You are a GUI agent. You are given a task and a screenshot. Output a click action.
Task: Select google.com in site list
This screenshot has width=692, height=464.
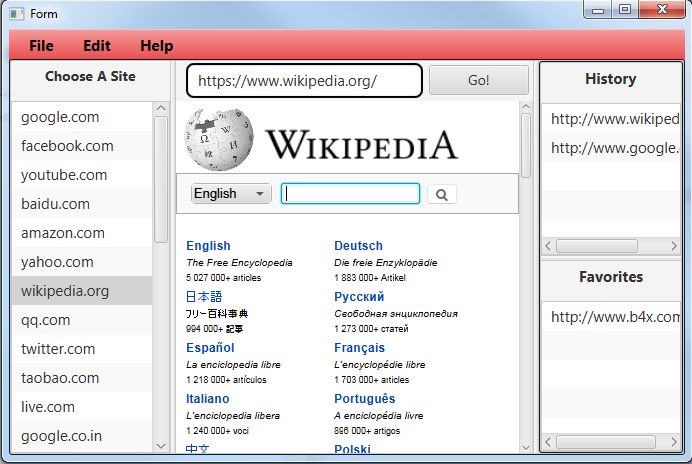coord(82,117)
